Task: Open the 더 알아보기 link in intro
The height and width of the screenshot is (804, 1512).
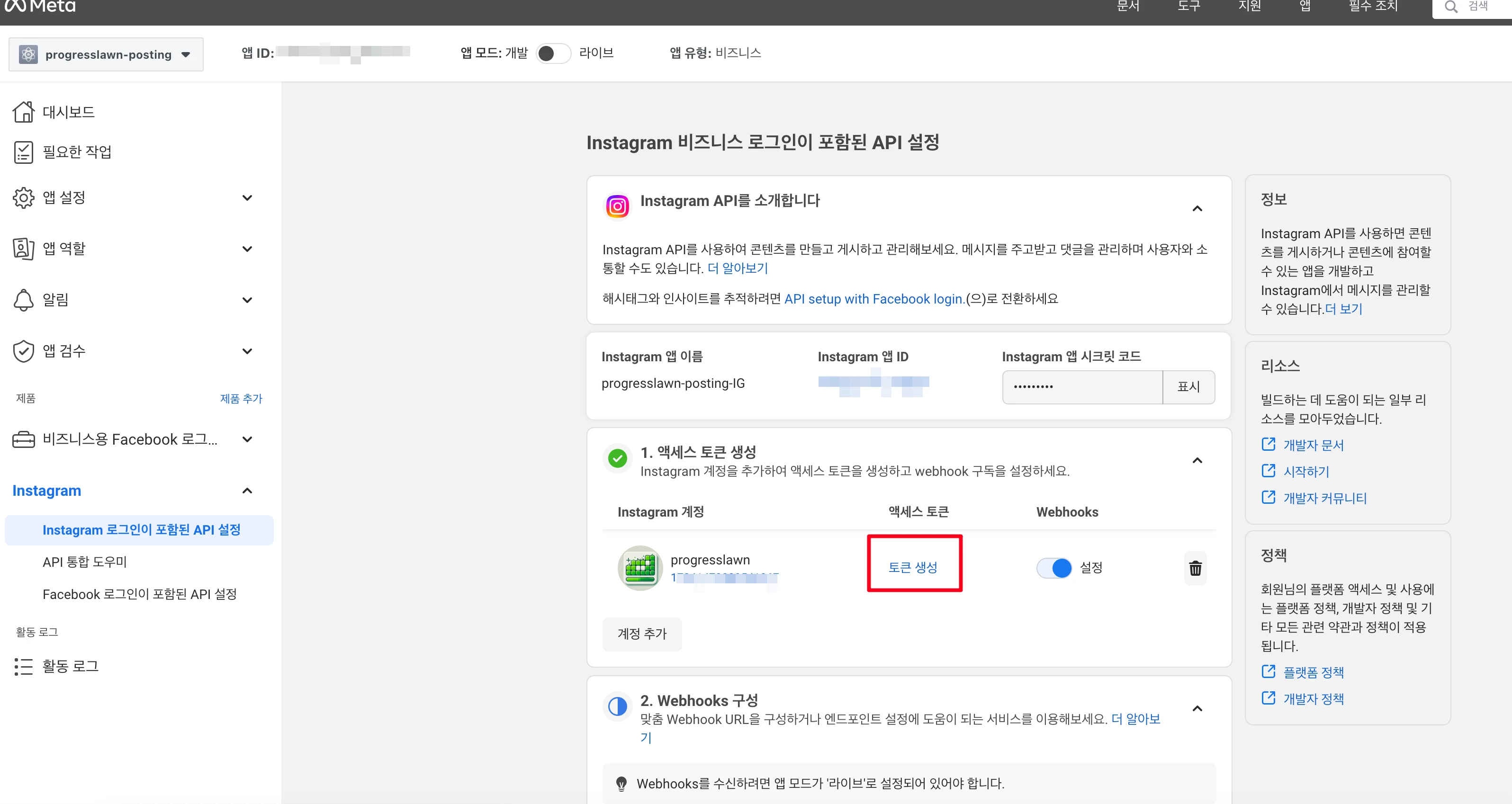Action: [737, 268]
